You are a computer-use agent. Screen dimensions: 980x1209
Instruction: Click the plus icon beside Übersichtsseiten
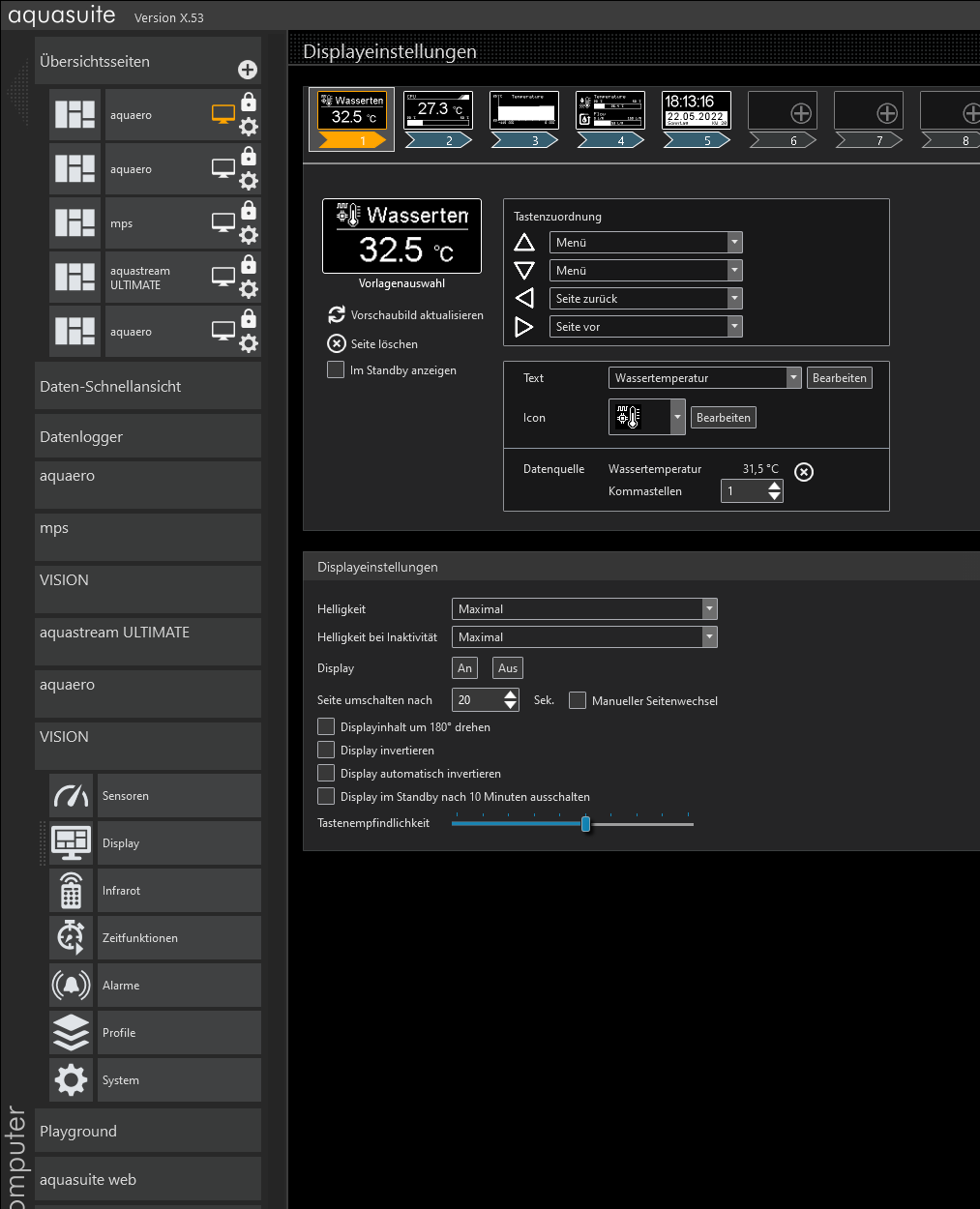(x=248, y=70)
